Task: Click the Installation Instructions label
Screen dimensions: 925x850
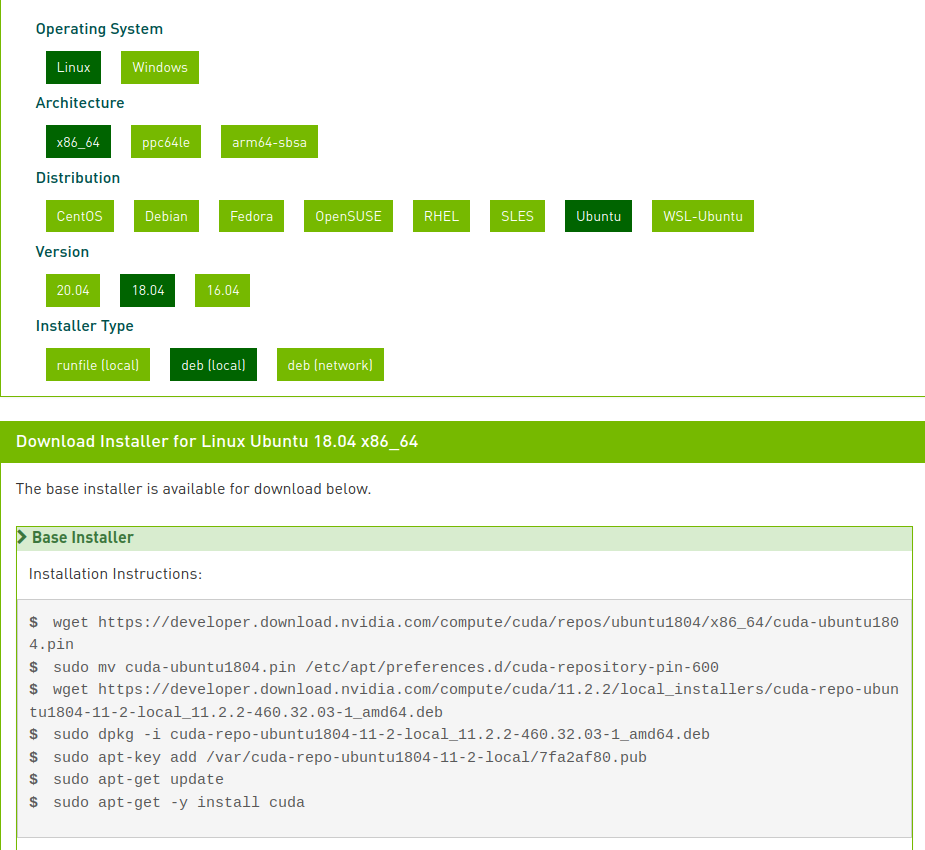Action: (x=116, y=574)
